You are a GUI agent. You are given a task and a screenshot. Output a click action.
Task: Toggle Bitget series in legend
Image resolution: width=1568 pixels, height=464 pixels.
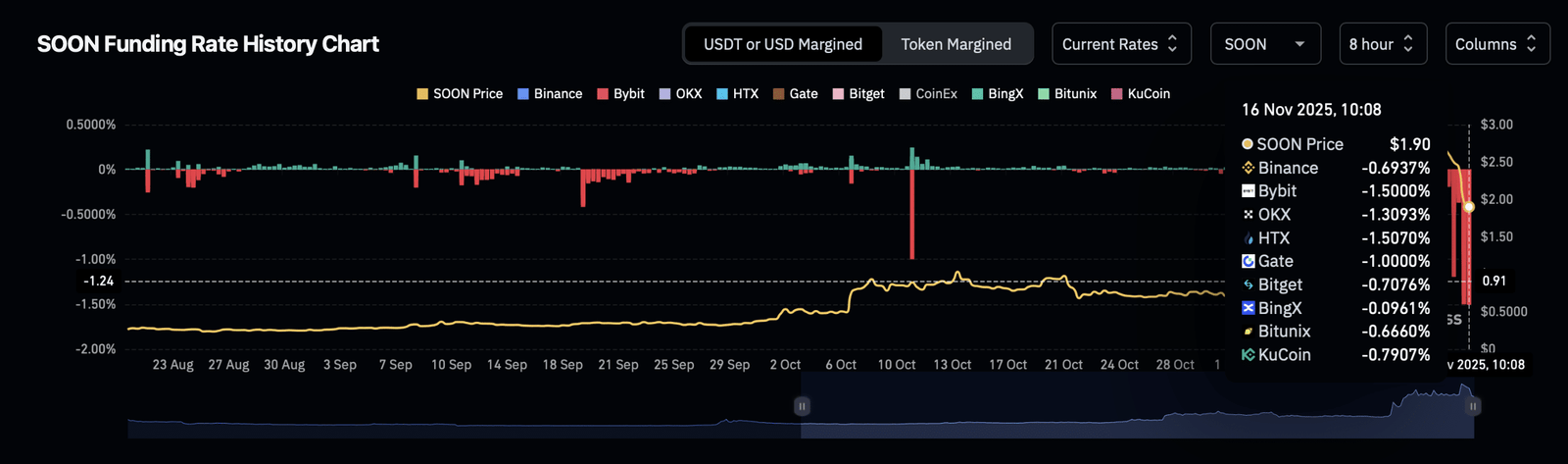click(857, 94)
